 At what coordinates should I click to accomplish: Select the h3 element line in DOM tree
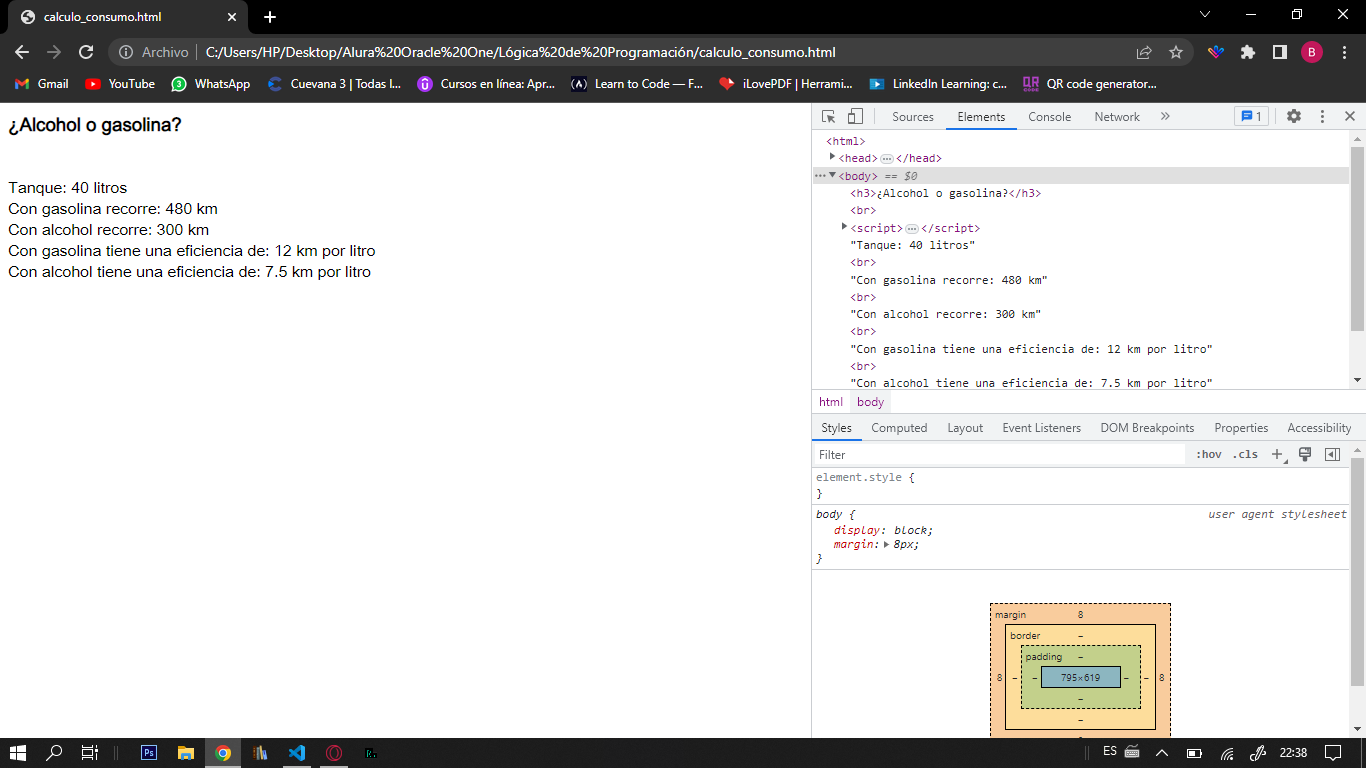pyautogui.click(x=945, y=193)
